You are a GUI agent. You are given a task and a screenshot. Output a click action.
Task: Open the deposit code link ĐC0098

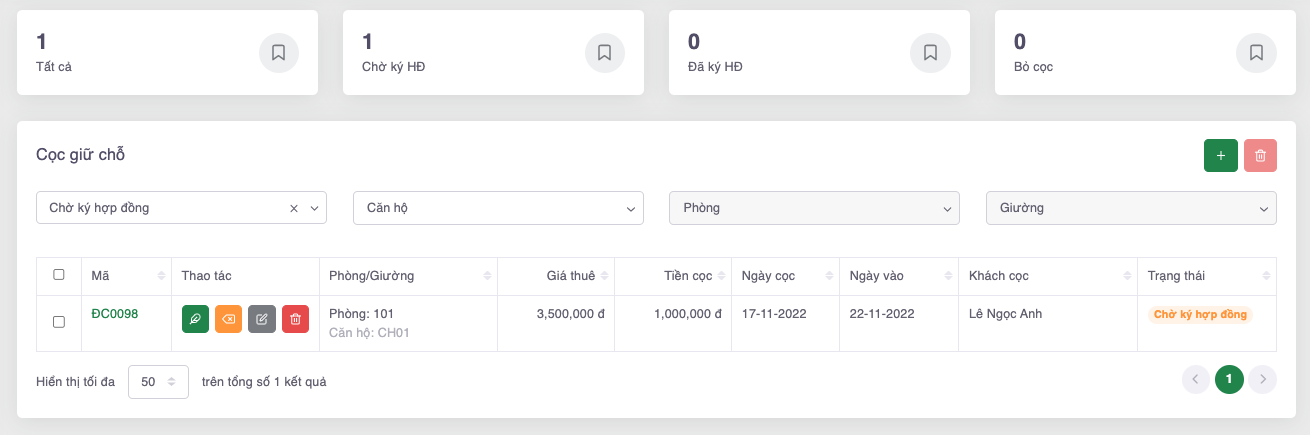click(x=114, y=314)
